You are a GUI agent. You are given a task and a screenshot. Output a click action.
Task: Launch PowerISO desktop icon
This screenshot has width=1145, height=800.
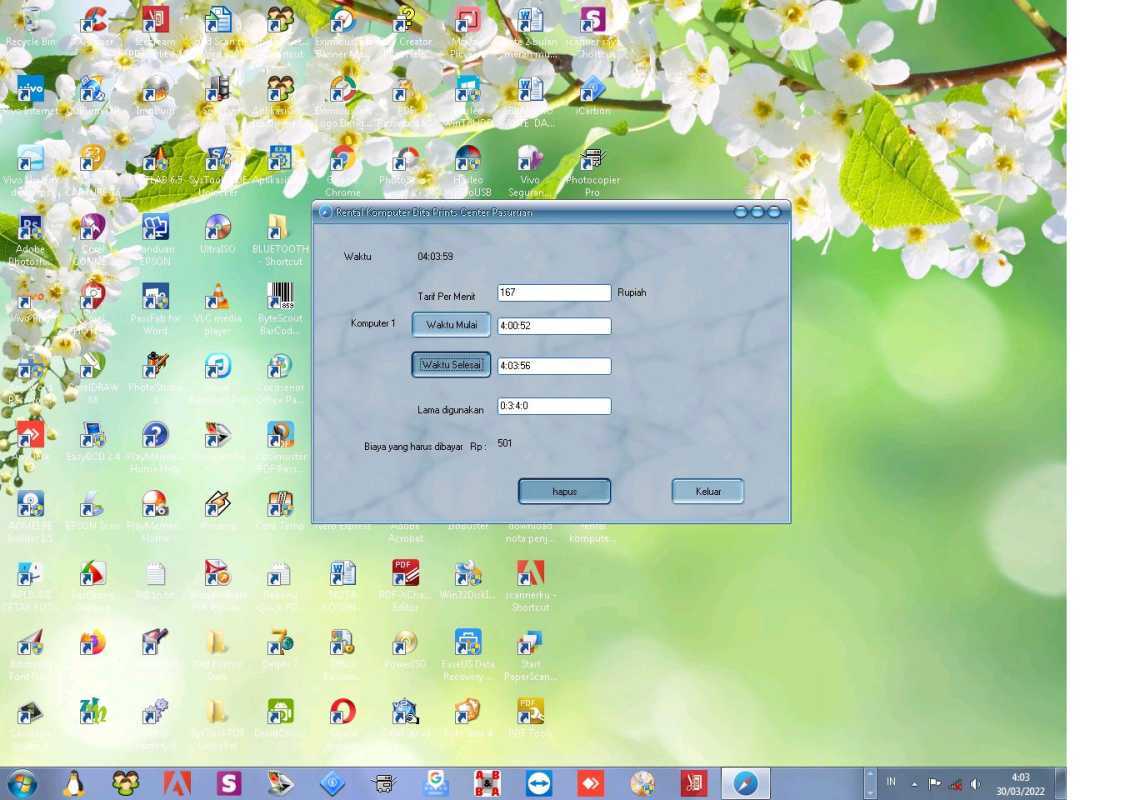[x=405, y=645]
